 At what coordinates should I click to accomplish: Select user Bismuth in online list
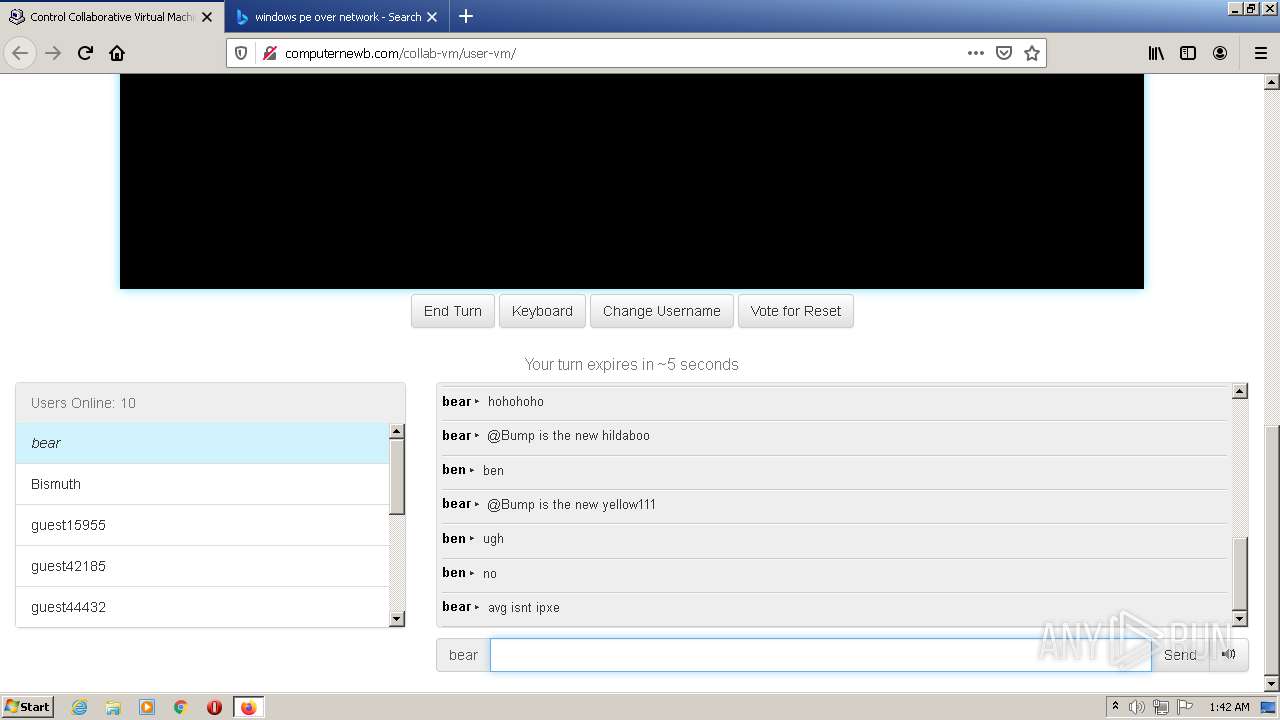click(x=202, y=484)
